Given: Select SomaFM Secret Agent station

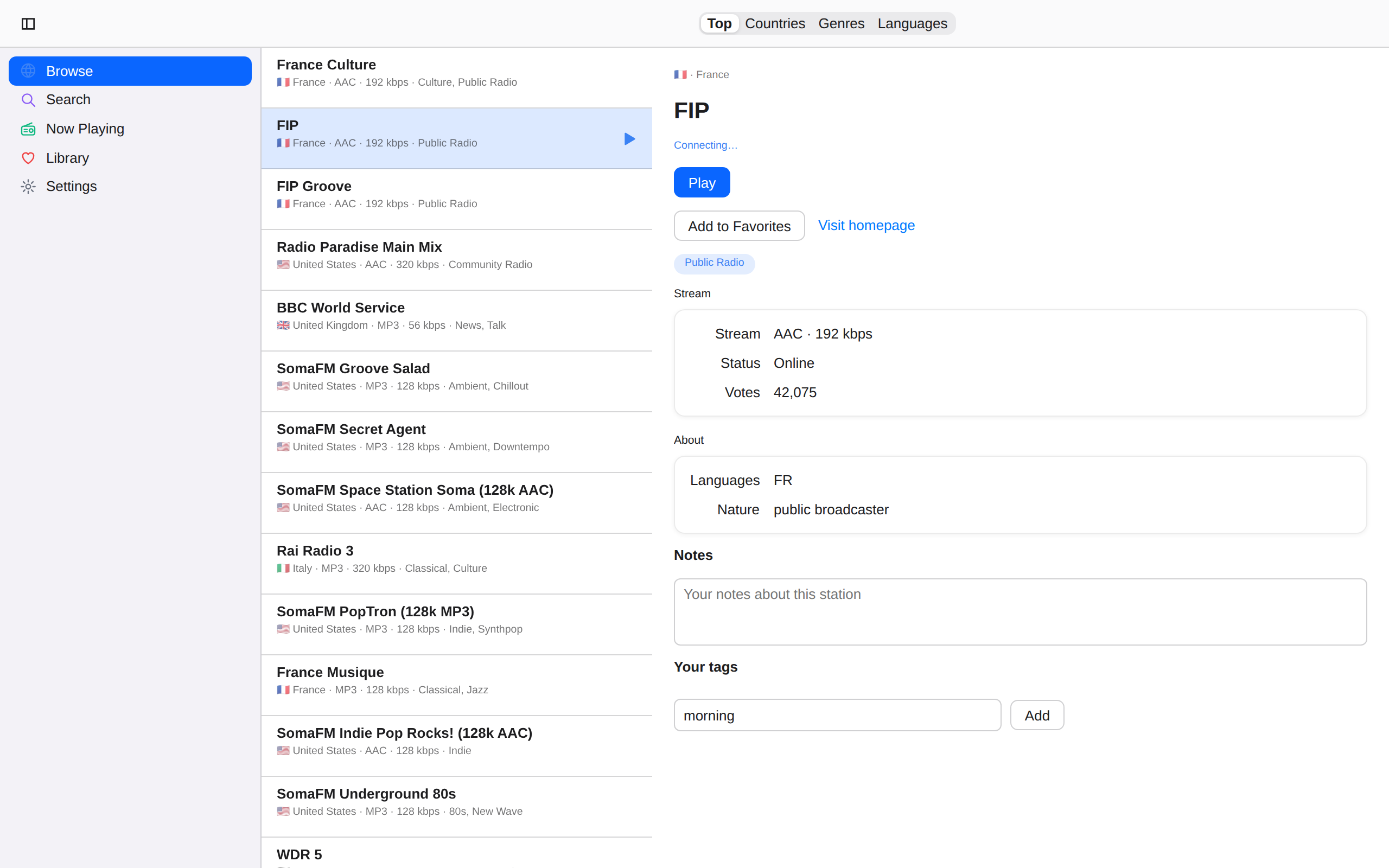Looking at the screenshot, I should click(x=457, y=443).
